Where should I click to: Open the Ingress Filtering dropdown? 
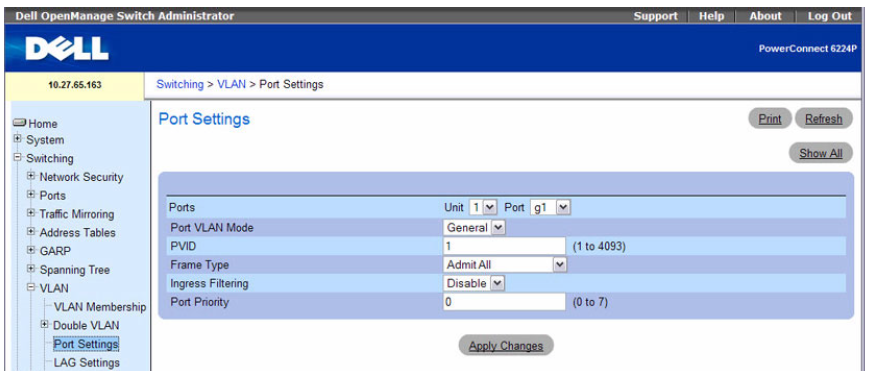474,283
